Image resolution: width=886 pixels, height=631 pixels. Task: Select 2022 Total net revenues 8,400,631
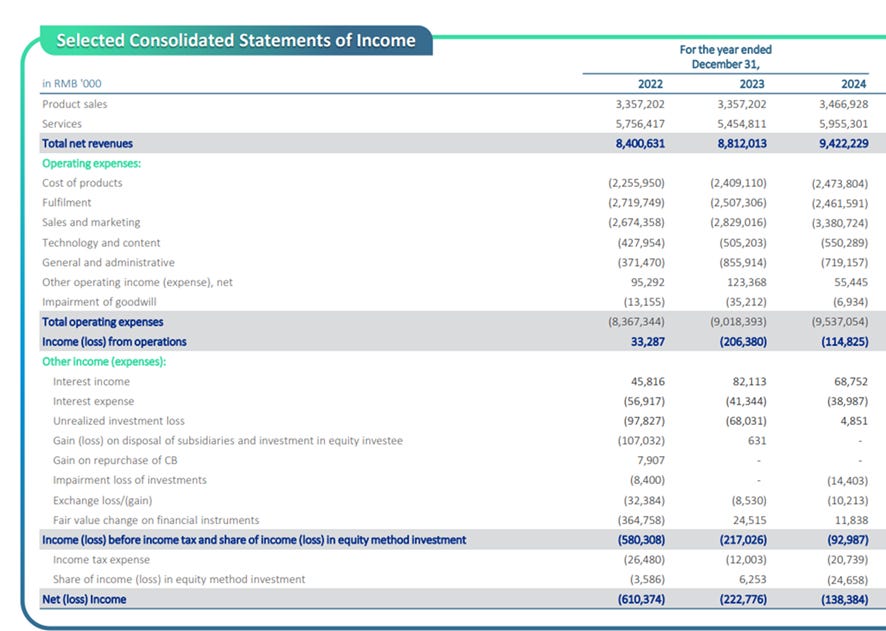(640, 143)
